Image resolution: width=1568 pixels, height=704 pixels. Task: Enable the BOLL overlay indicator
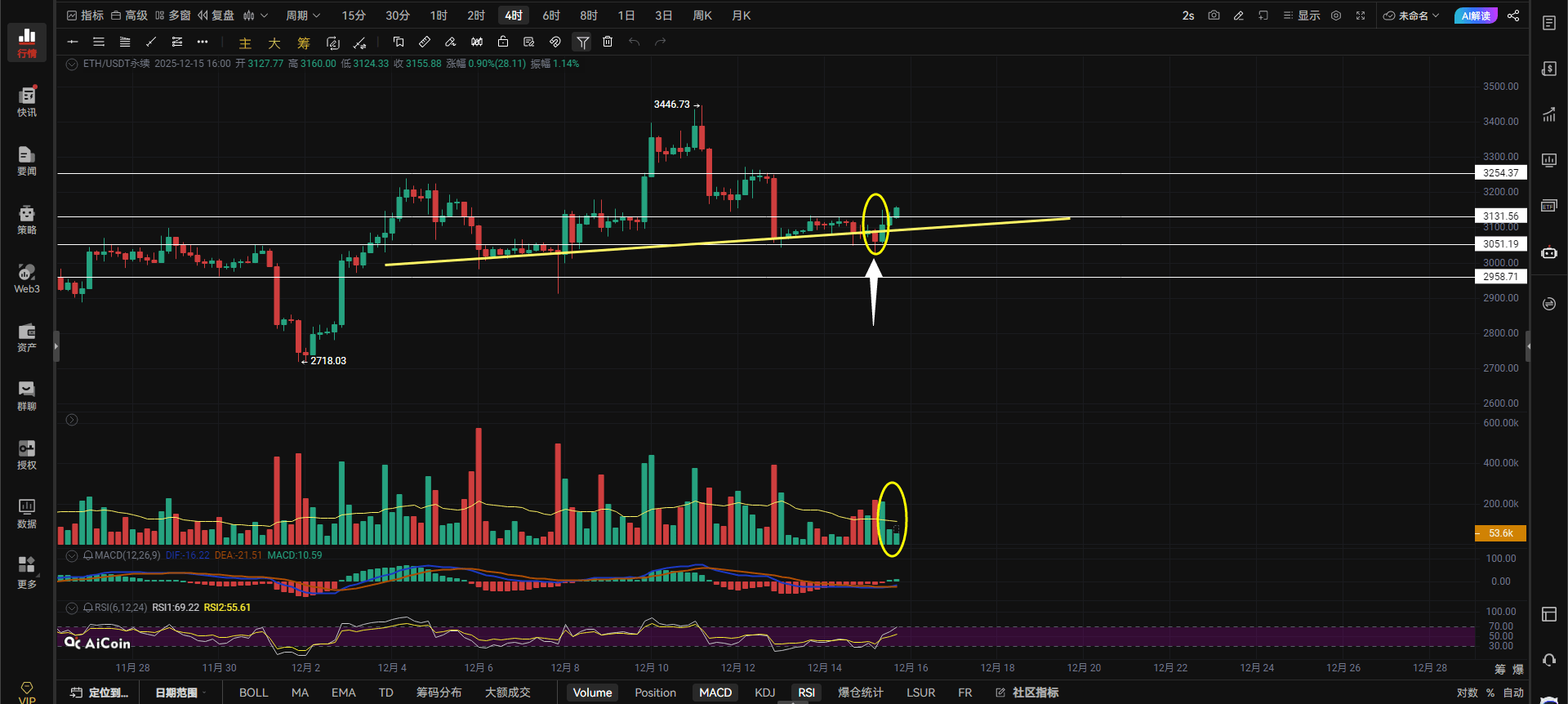tap(254, 693)
